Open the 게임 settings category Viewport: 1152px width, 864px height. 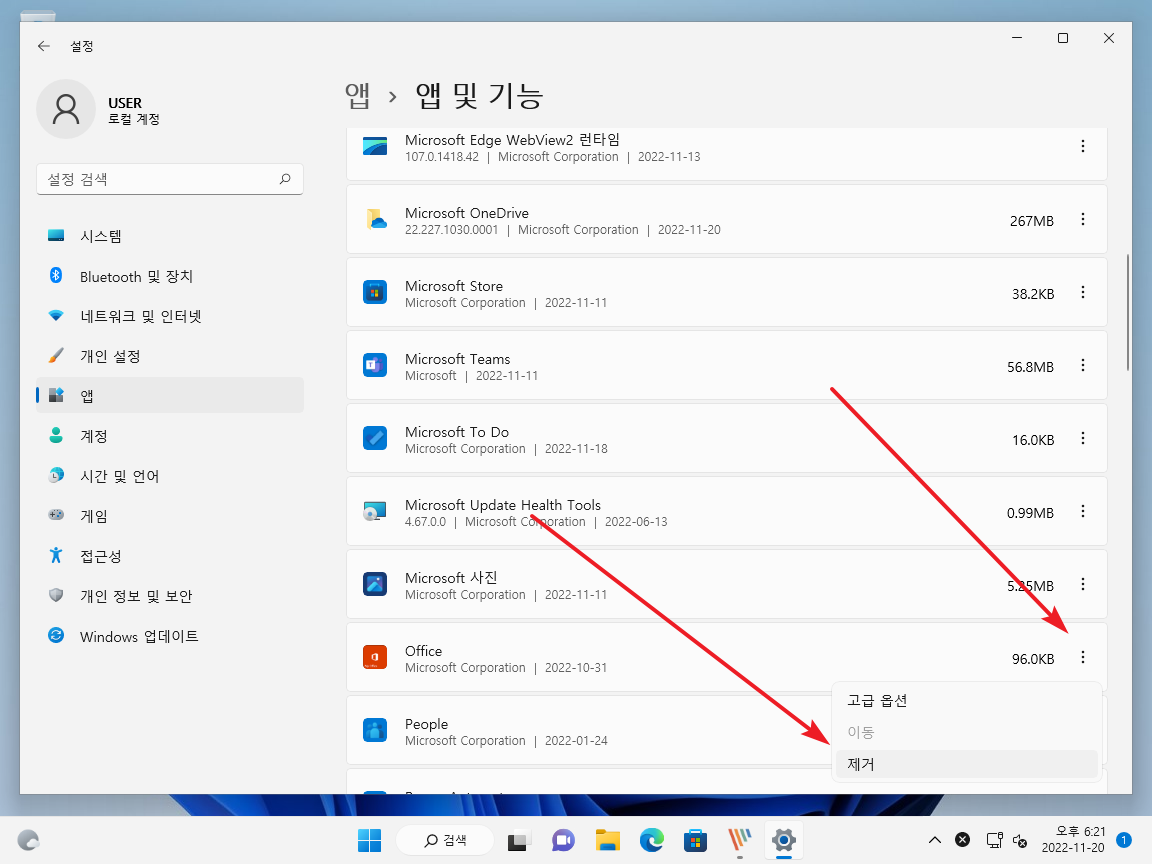point(170,516)
